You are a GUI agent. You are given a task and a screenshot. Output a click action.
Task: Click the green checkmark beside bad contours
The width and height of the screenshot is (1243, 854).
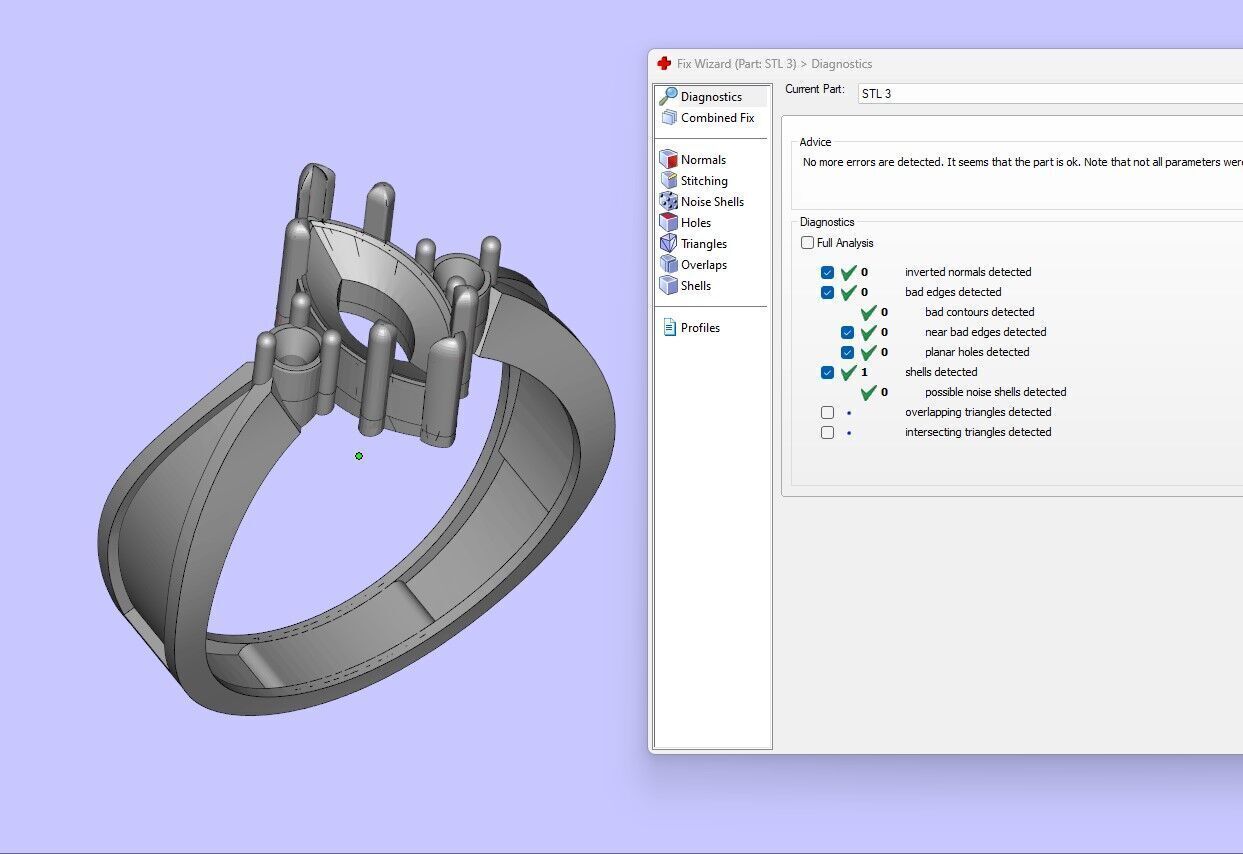click(x=868, y=312)
